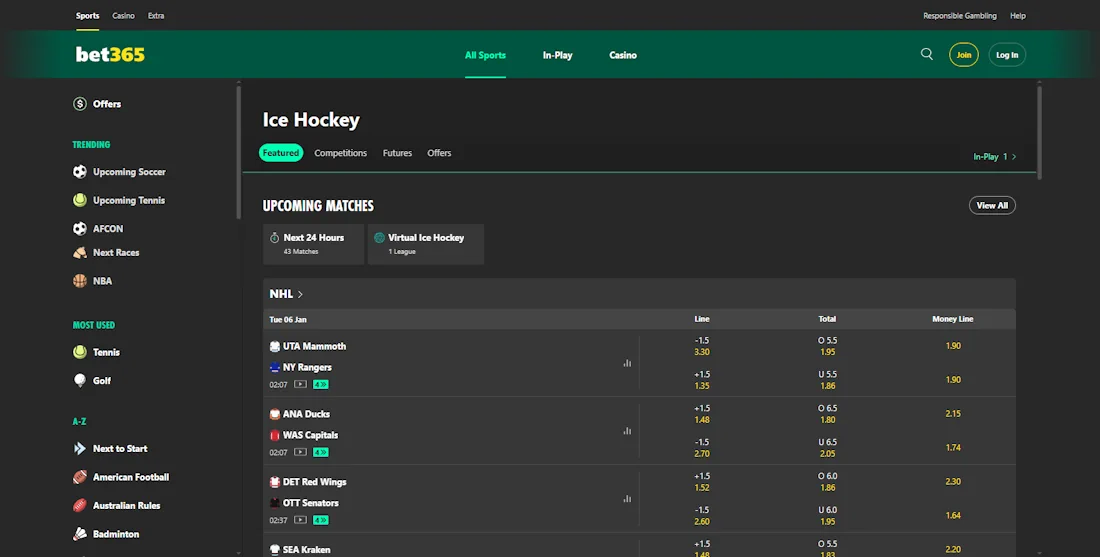Click green bet builder badge for NY Rangers match
The image size is (1100, 557).
coord(321,384)
